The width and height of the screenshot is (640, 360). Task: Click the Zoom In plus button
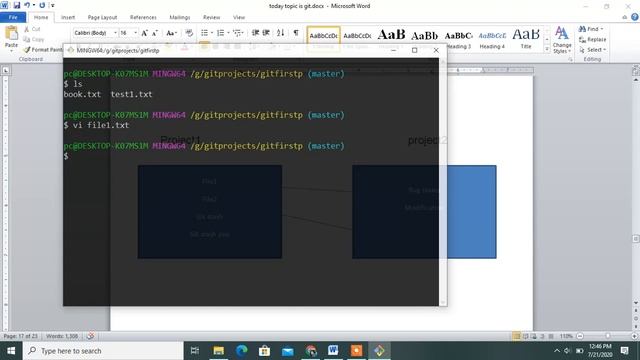click(x=635, y=336)
